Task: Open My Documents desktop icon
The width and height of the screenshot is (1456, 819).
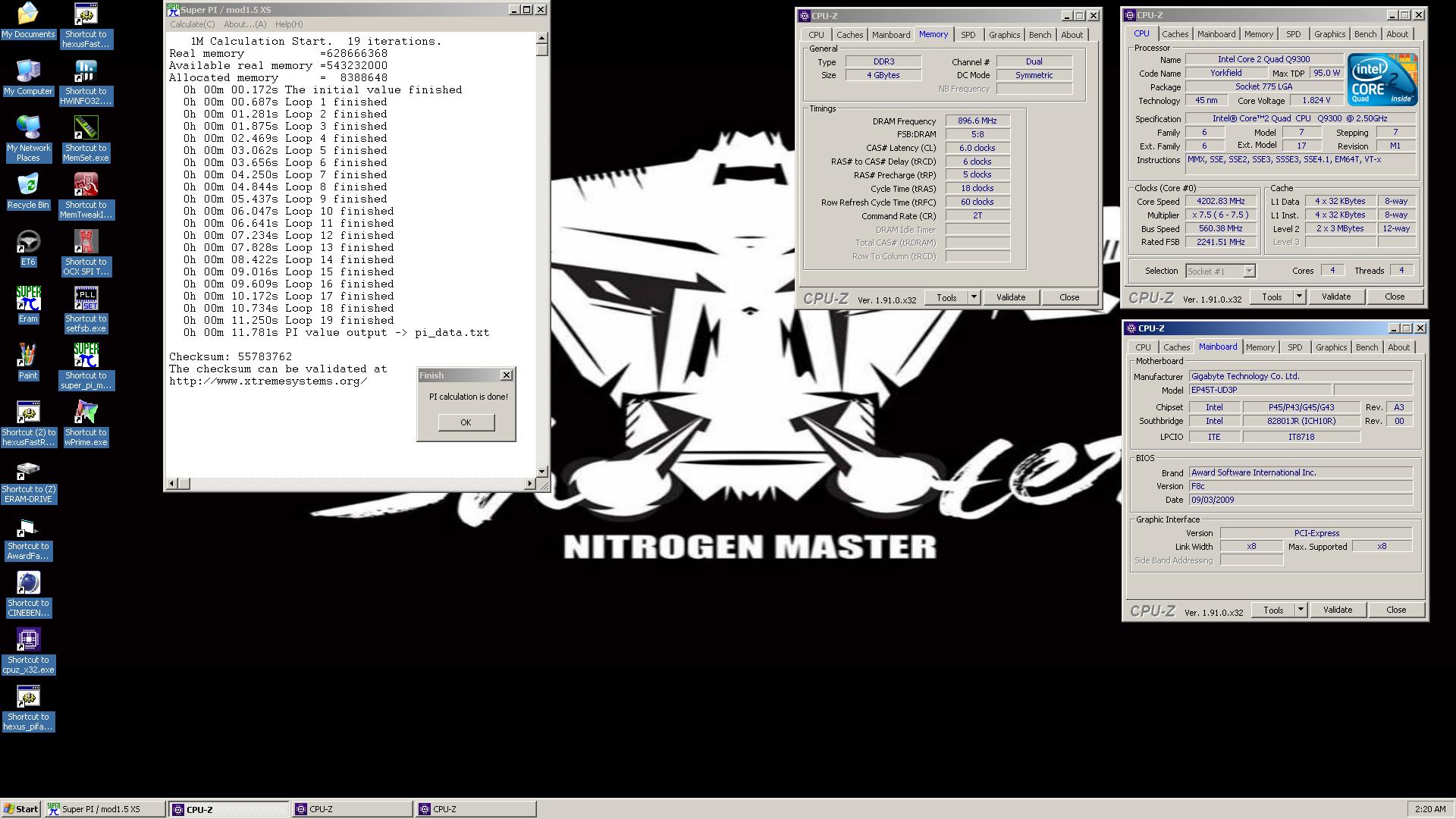Action: (x=28, y=20)
